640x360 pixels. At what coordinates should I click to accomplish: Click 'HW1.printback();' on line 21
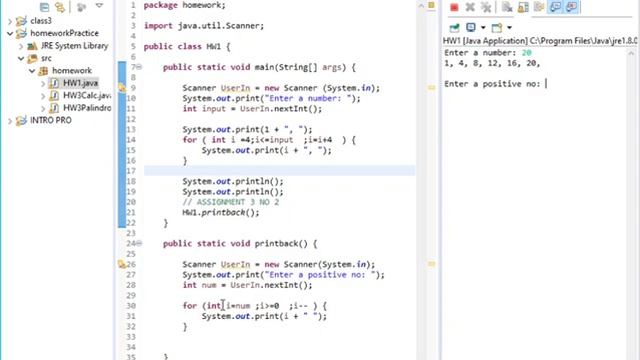[220, 213]
